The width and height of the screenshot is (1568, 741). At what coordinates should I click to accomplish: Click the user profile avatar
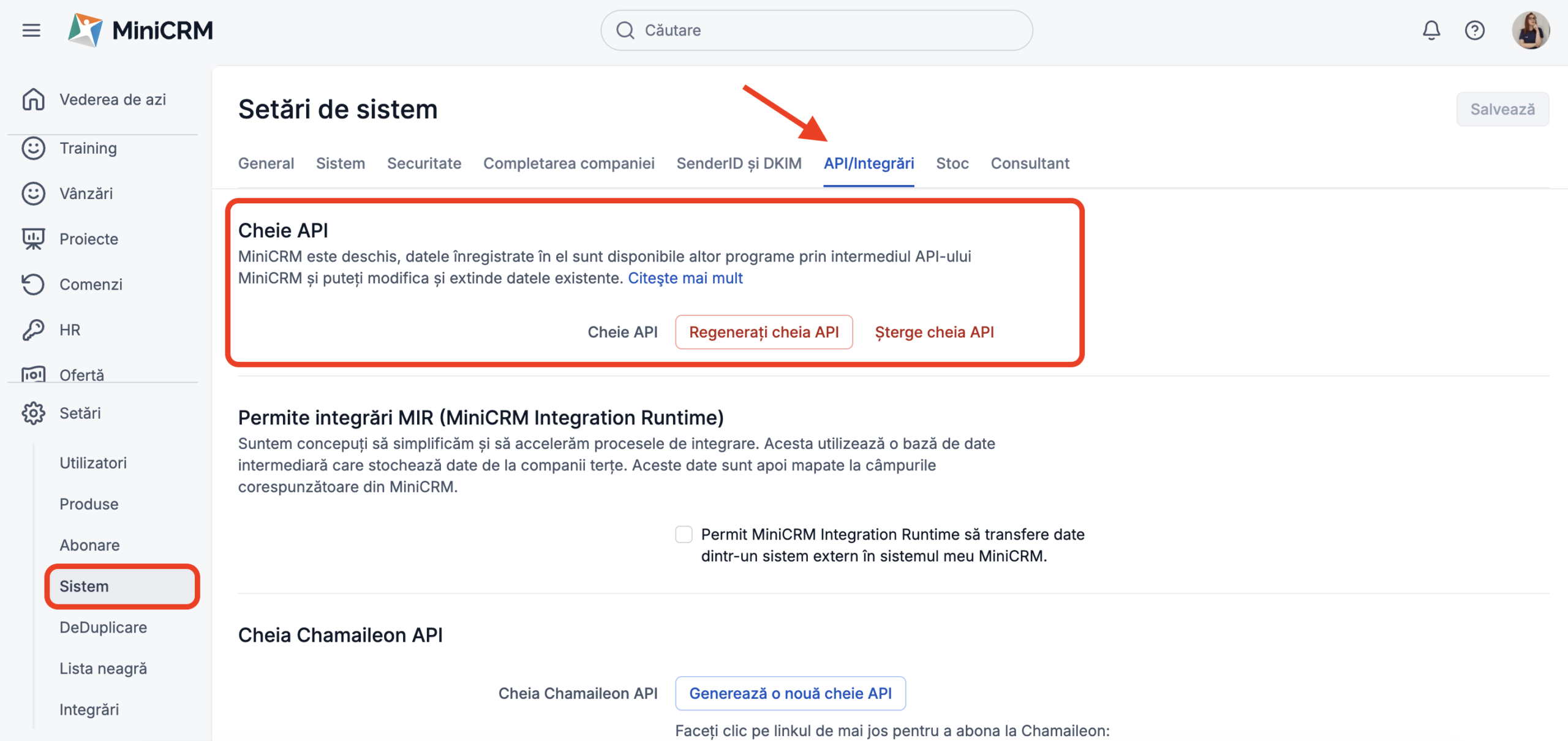(1530, 30)
